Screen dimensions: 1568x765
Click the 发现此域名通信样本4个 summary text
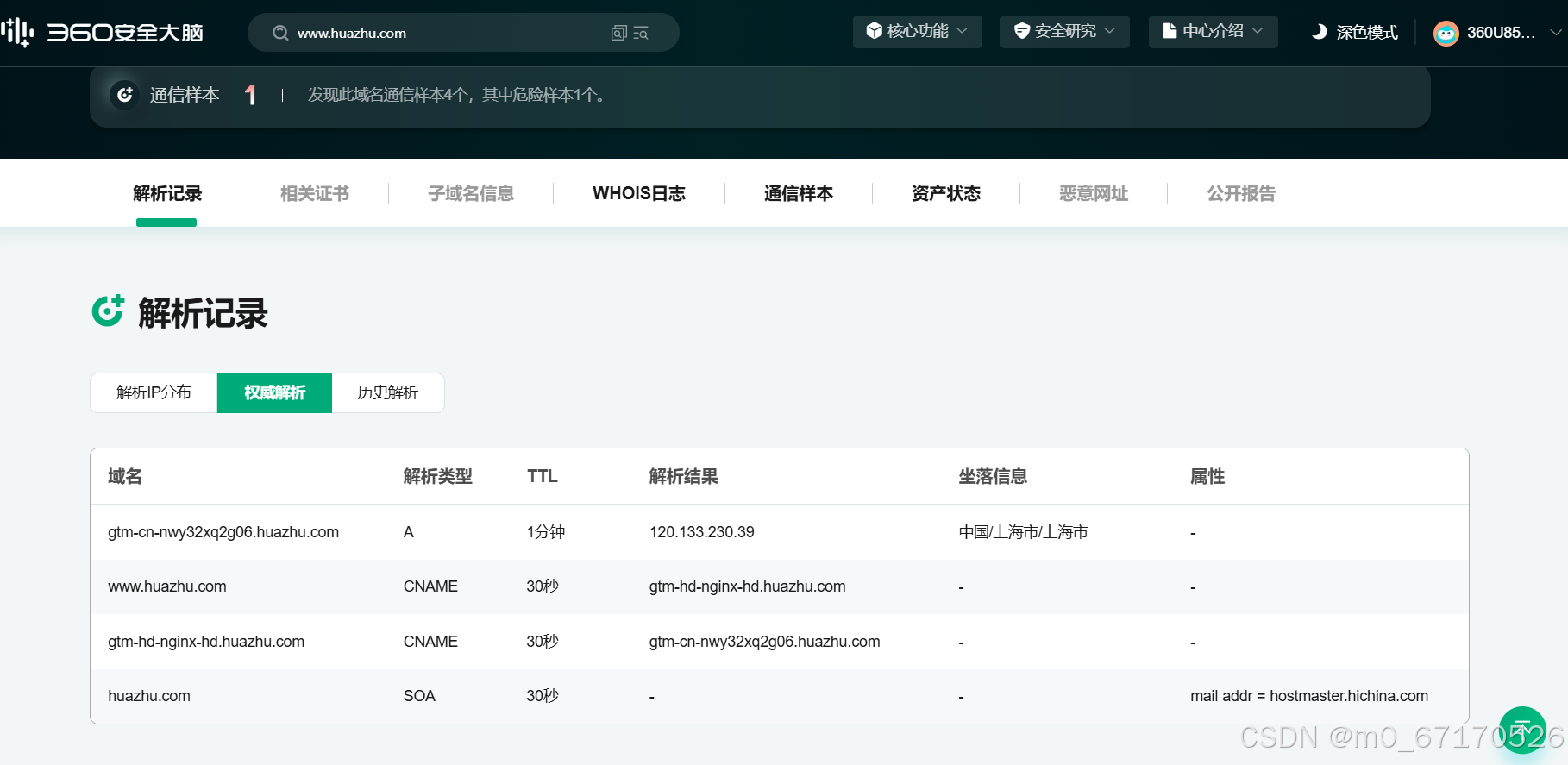pos(458,95)
